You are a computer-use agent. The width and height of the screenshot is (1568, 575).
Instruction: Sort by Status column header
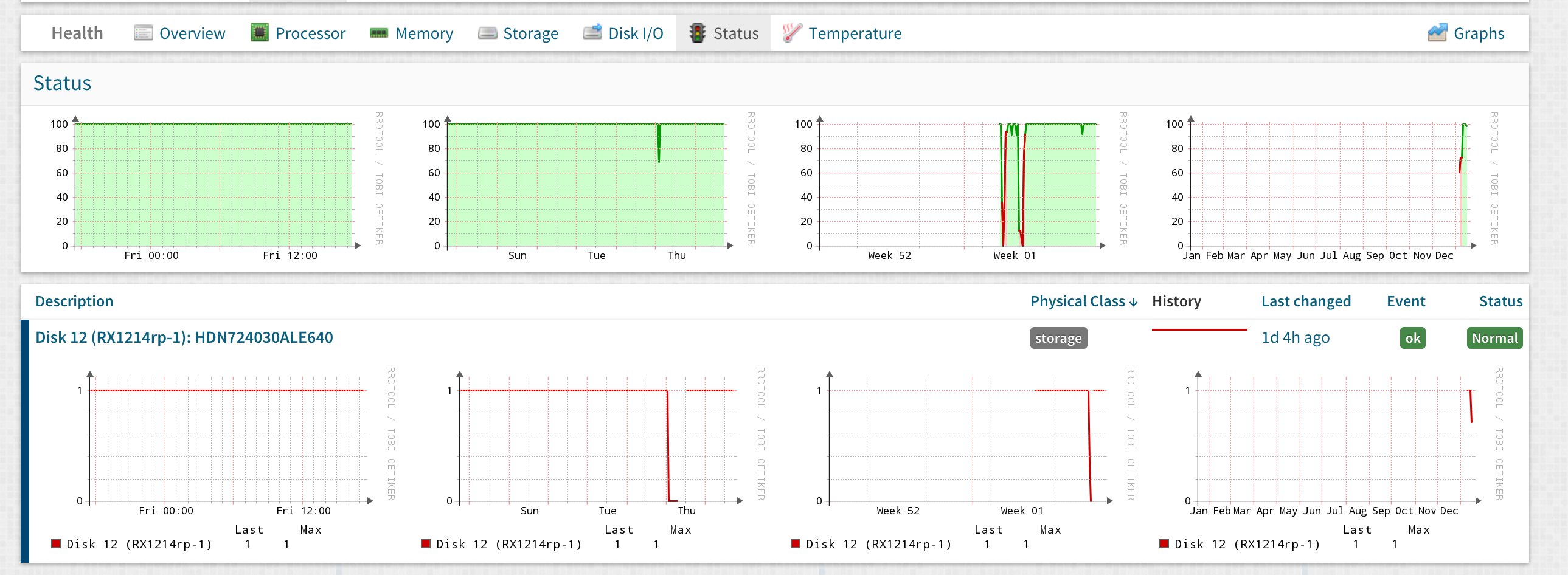pos(1500,301)
